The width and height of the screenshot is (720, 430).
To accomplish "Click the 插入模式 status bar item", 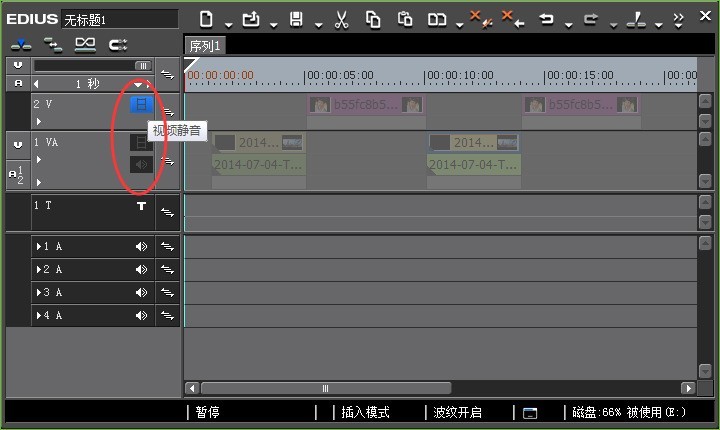I will click(366, 412).
